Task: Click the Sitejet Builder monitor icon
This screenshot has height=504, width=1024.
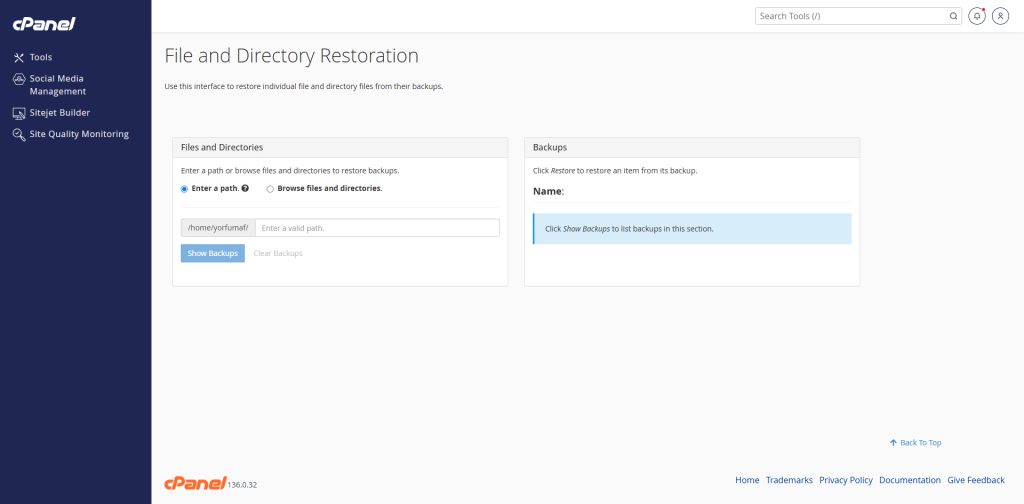Action: click(x=19, y=113)
